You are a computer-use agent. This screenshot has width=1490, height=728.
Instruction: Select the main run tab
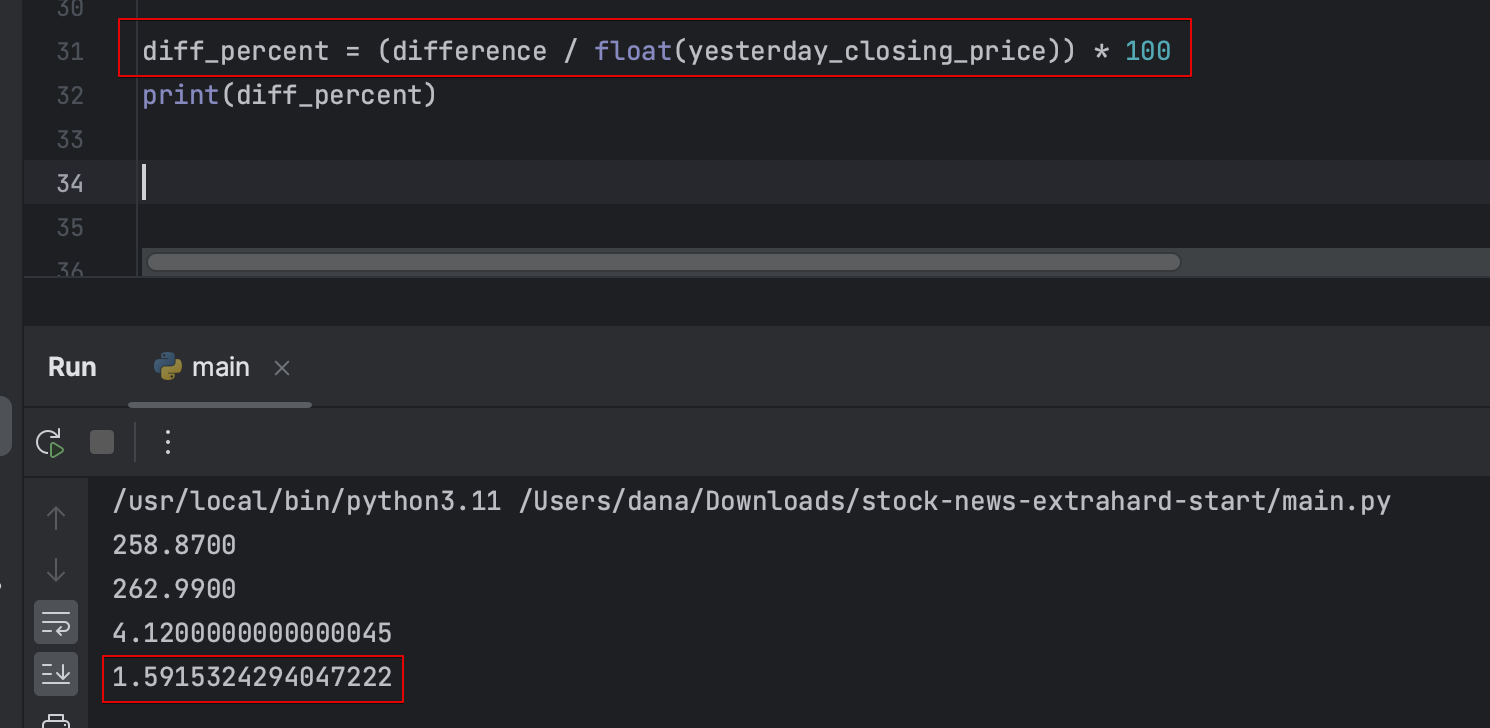point(220,367)
